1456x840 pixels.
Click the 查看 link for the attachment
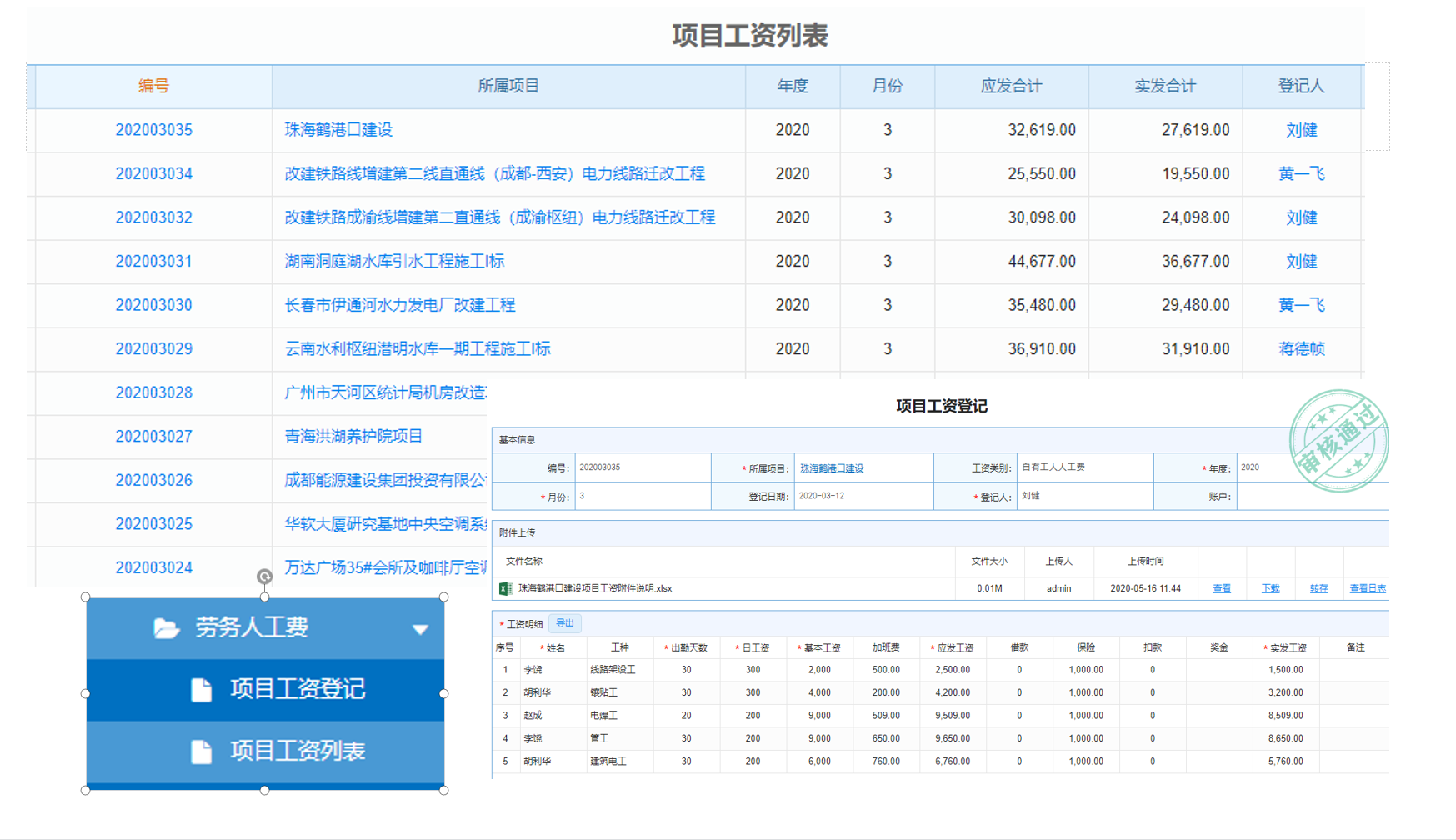click(x=1221, y=588)
